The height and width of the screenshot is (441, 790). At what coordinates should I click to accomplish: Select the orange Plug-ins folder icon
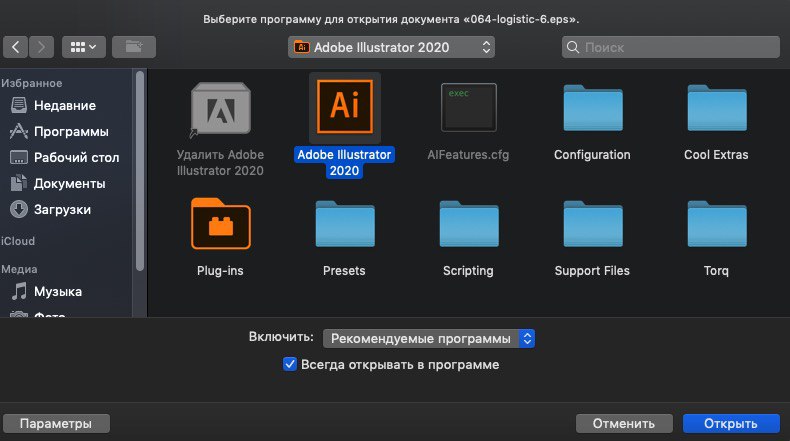point(221,224)
